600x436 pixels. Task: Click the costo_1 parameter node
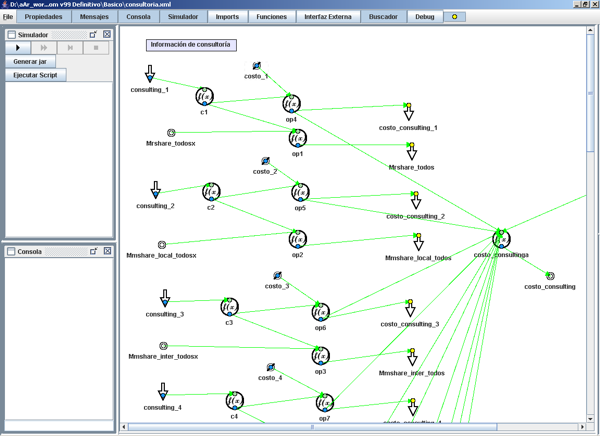(256, 67)
